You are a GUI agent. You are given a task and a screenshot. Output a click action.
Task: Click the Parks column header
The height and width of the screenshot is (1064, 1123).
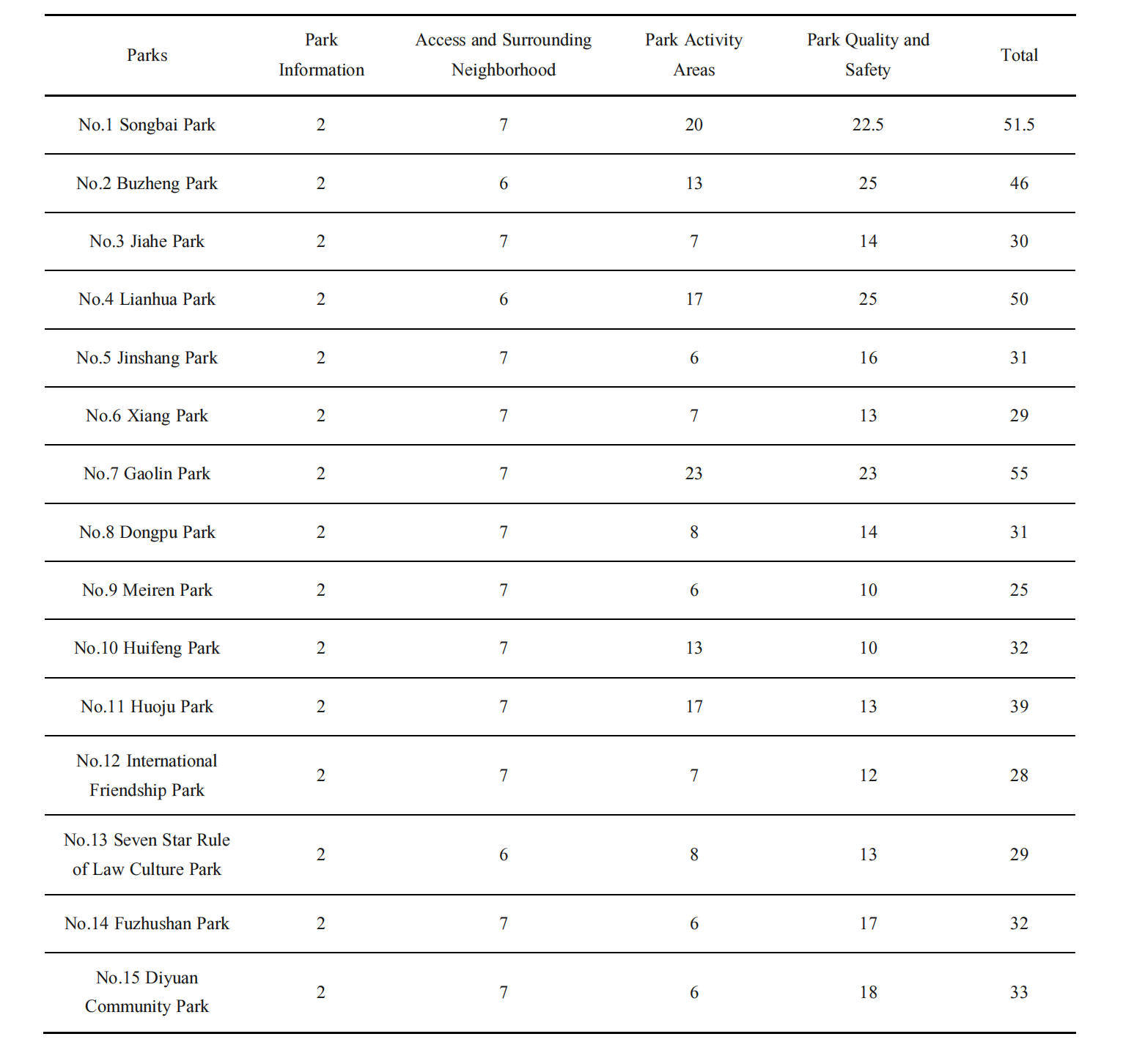point(147,55)
